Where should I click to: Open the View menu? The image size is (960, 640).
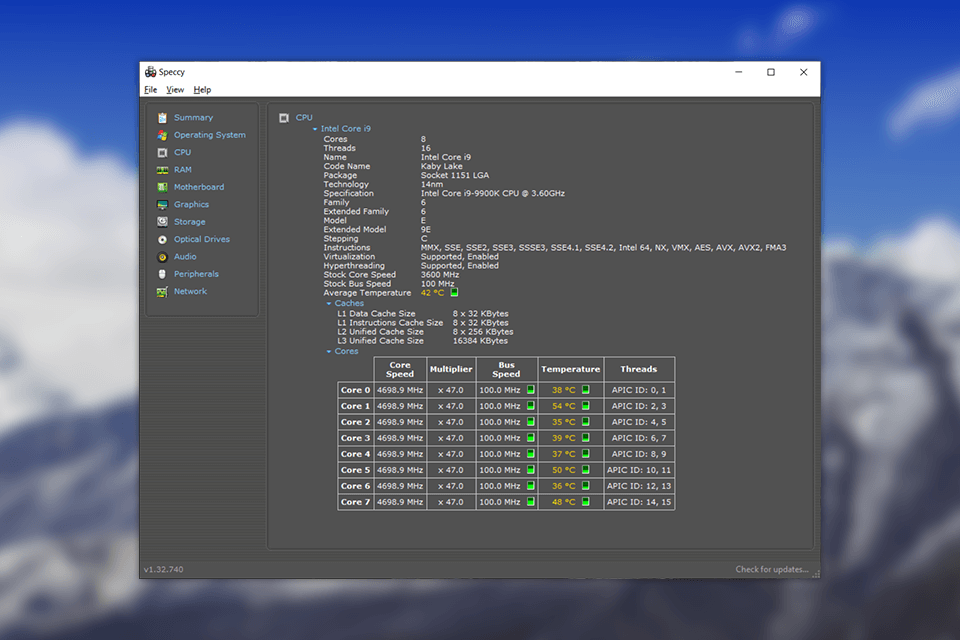[x=175, y=89]
